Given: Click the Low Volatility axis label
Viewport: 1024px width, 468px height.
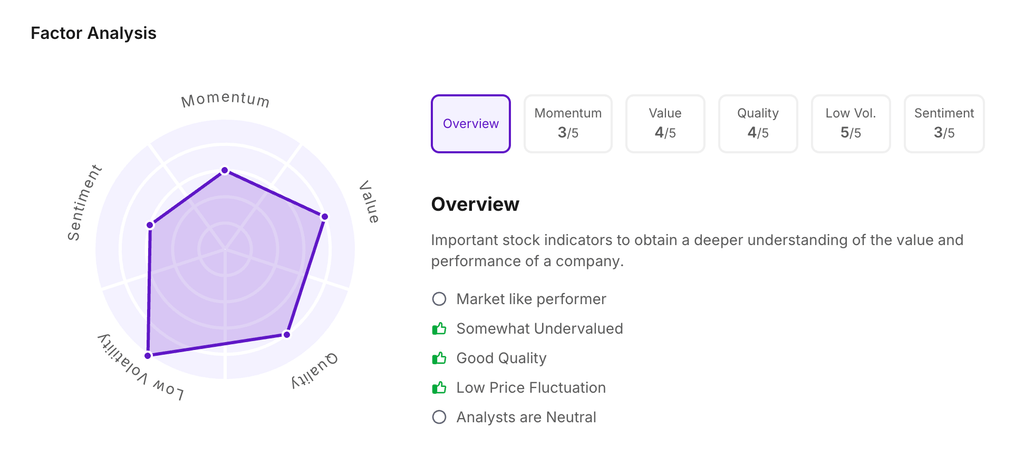Looking at the screenshot, I should point(140,367).
